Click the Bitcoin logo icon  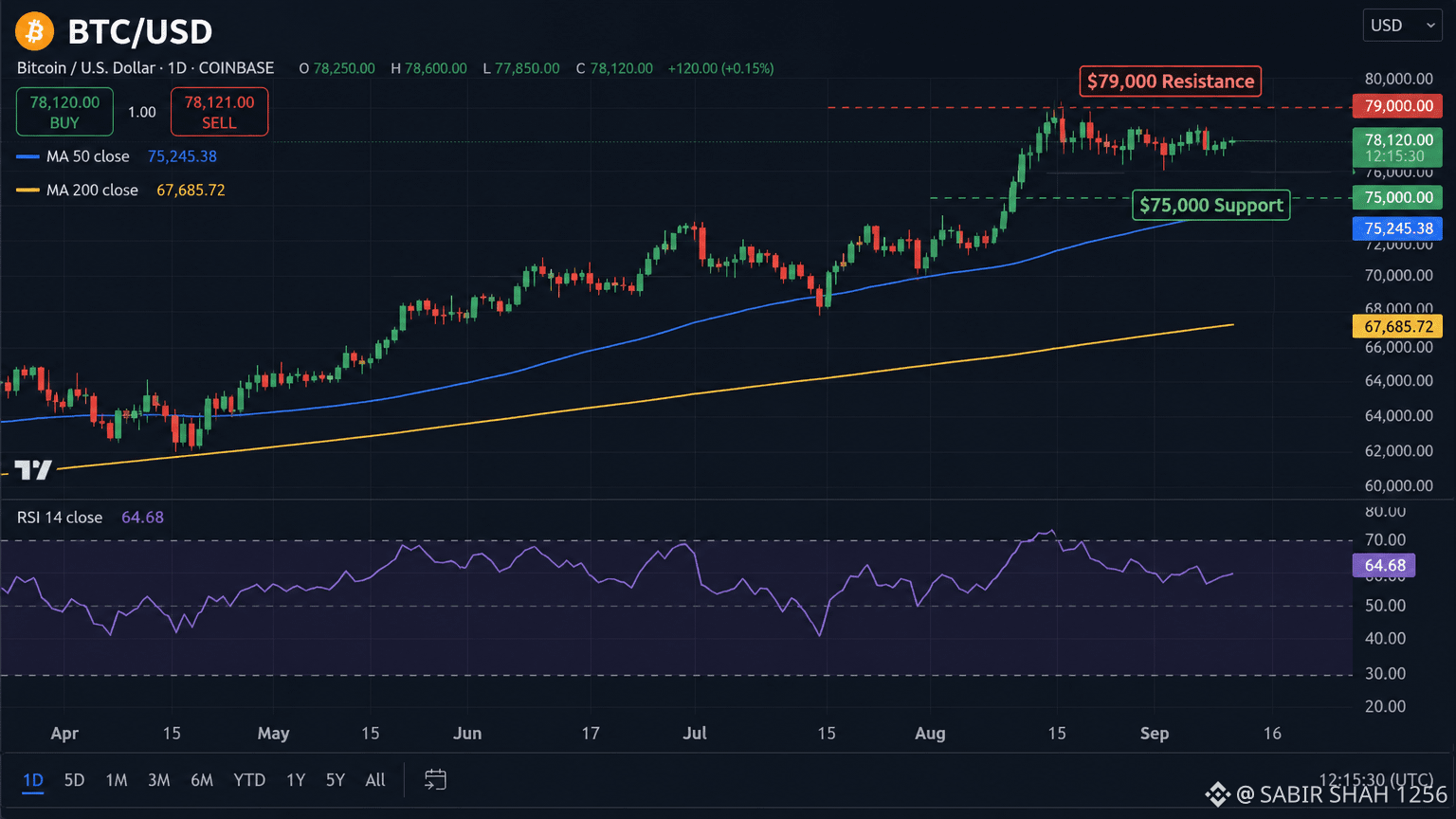pos(34,31)
